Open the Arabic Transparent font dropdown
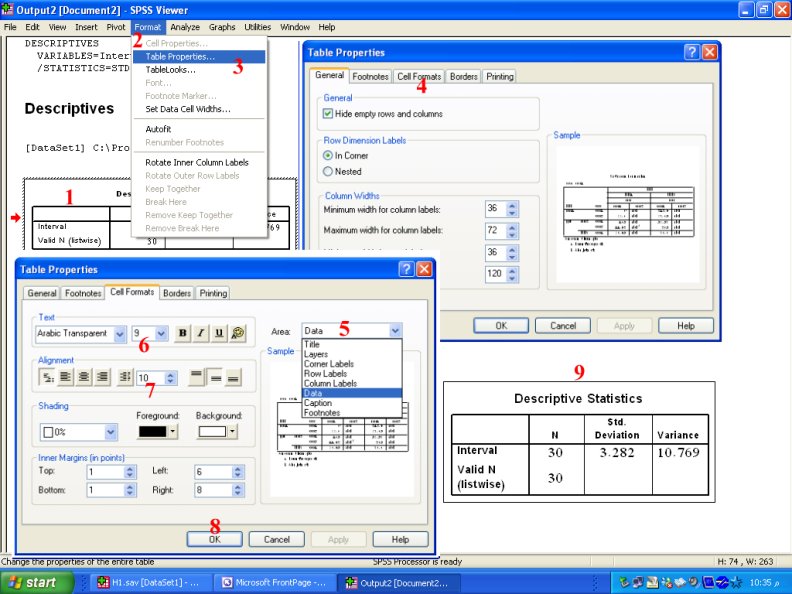Image resolution: width=792 pixels, height=594 pixels. point(120,334)
